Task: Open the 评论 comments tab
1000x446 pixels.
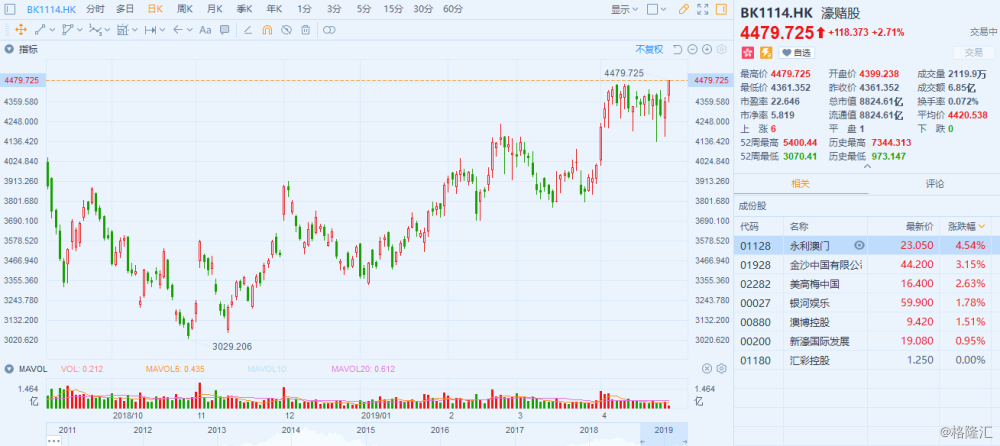Action: point(933,184)
